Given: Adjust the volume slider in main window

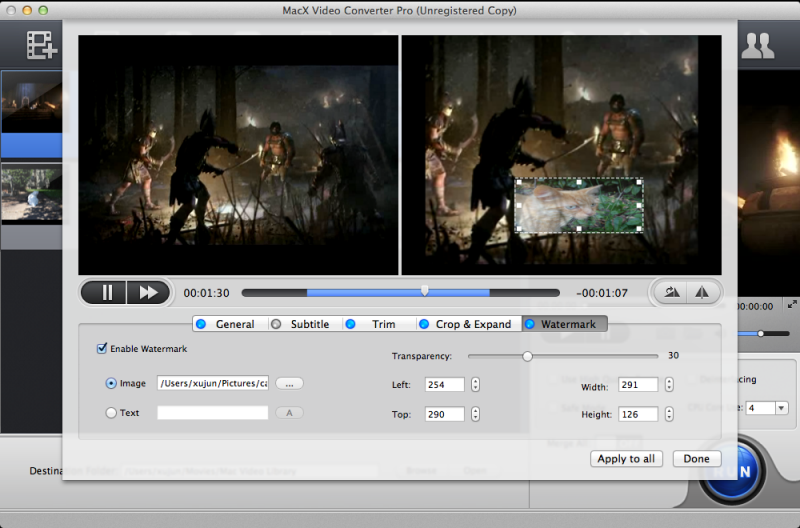Looking at the screenshot, I should coord(760,333).
